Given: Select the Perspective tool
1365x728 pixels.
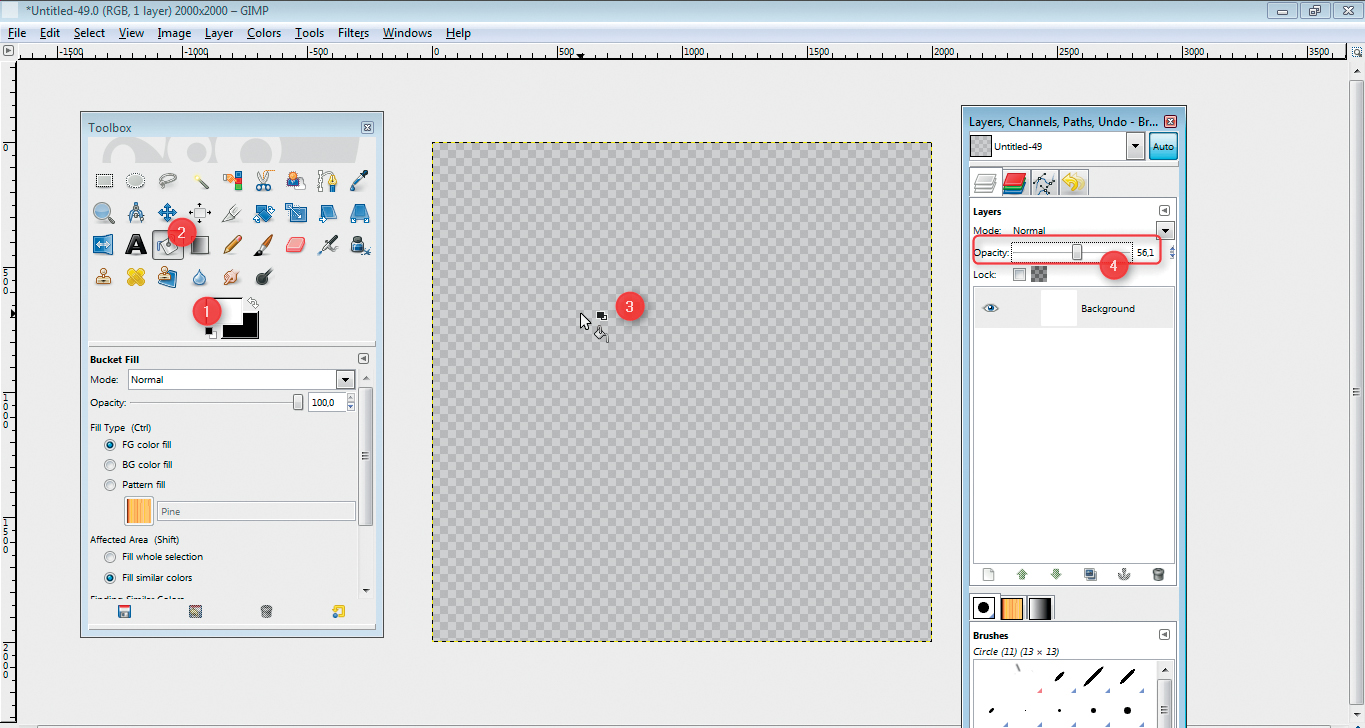Looking at the screenshot, I should click(360, 213).
